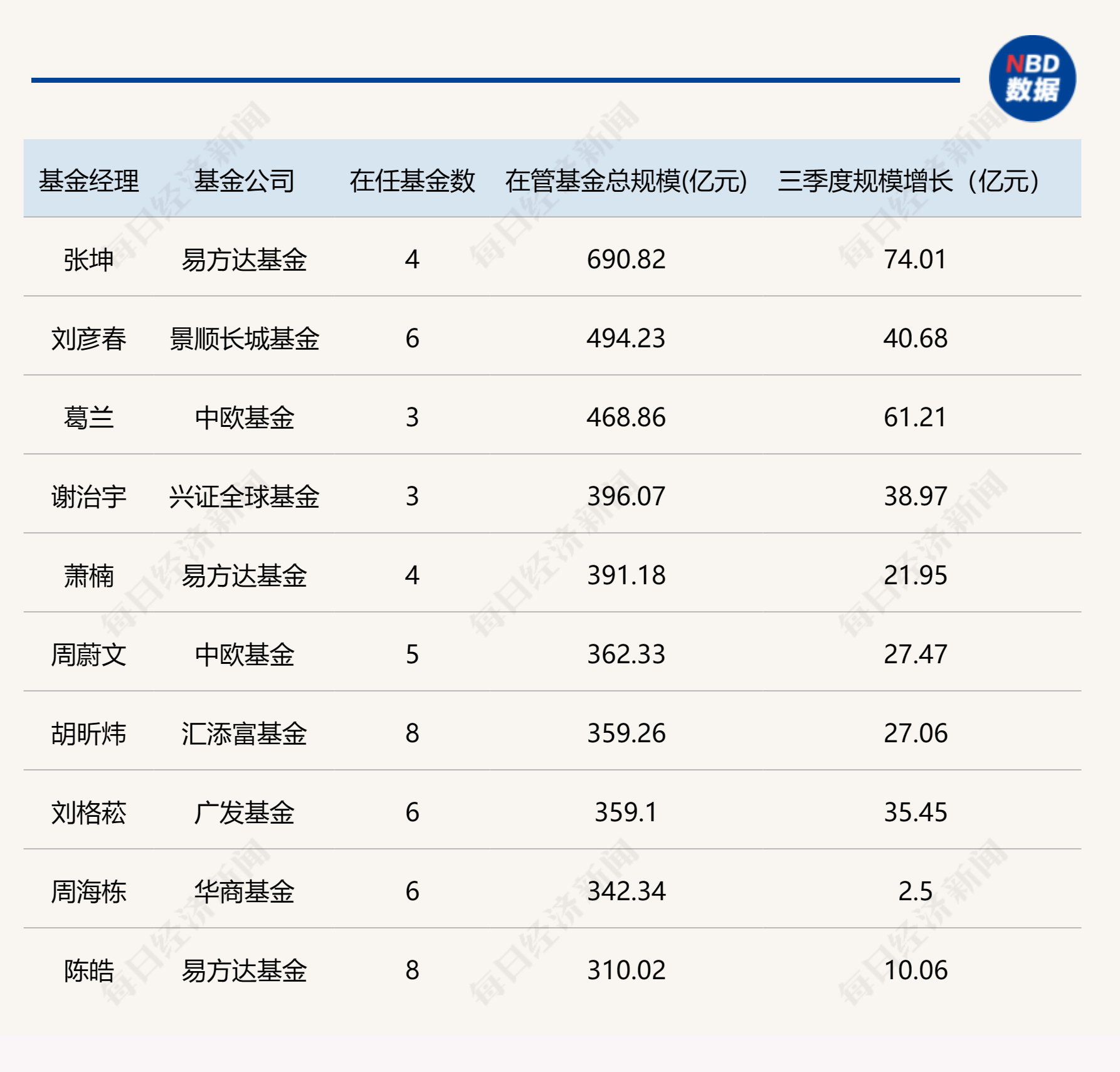This screenshot has width=1120, height=1072.
Task: Click the value 690.82
Action: click(626, 259)
